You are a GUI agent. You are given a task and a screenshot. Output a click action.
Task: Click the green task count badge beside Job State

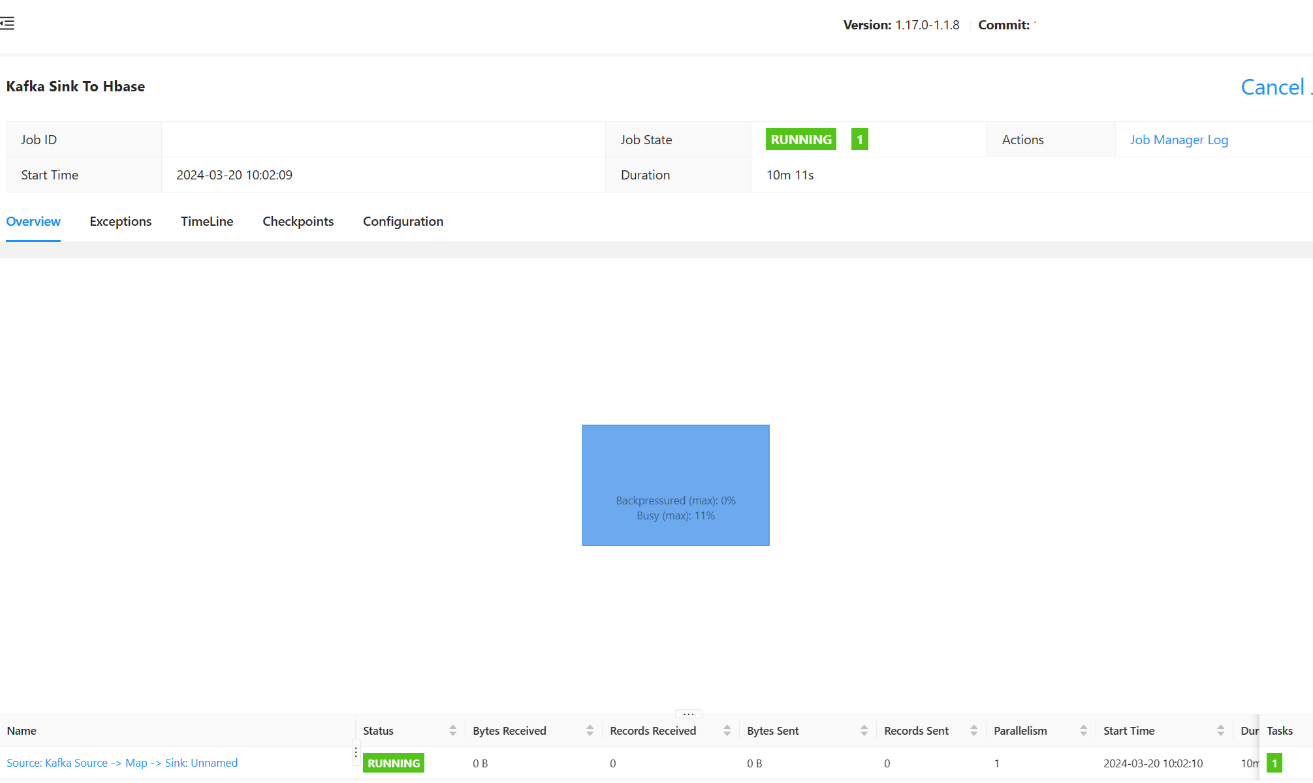click(x=860, y=140)
